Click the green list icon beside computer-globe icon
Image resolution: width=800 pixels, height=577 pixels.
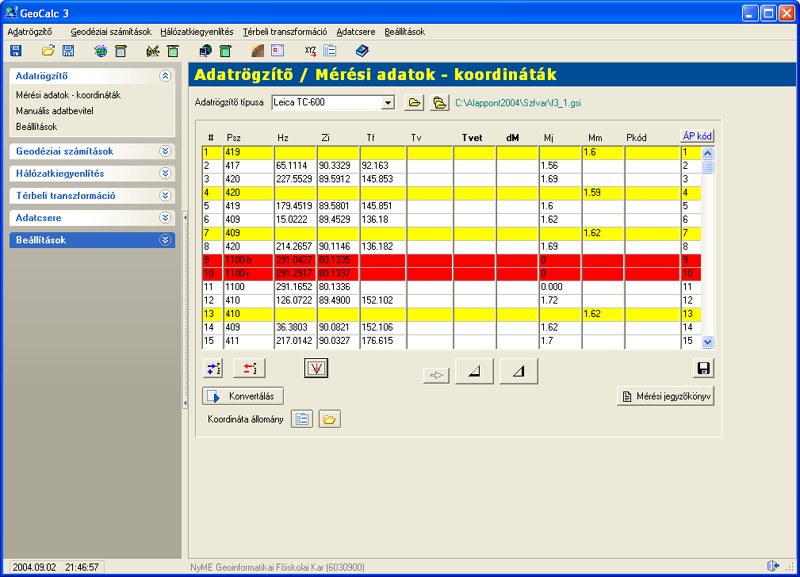pos(225,51)
